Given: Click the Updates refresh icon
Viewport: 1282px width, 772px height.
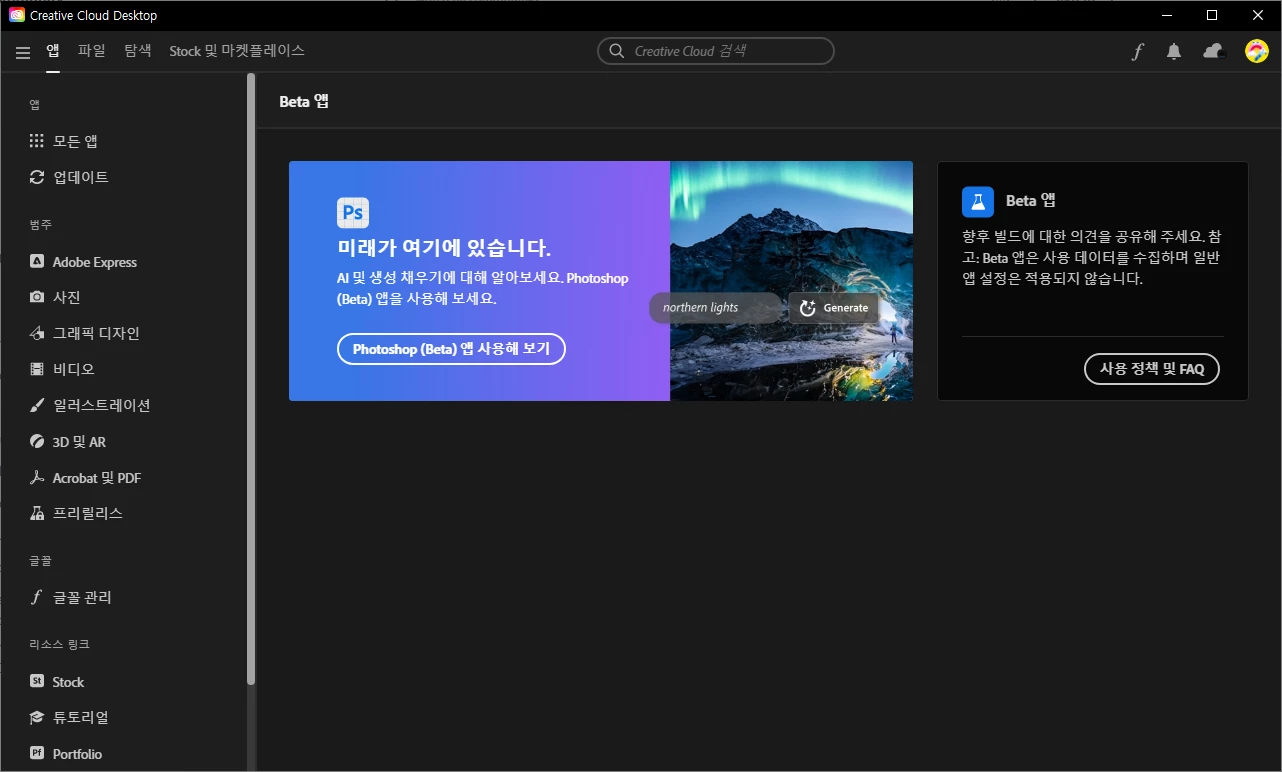Looking at the screenshot, I should tap(37, 177).
